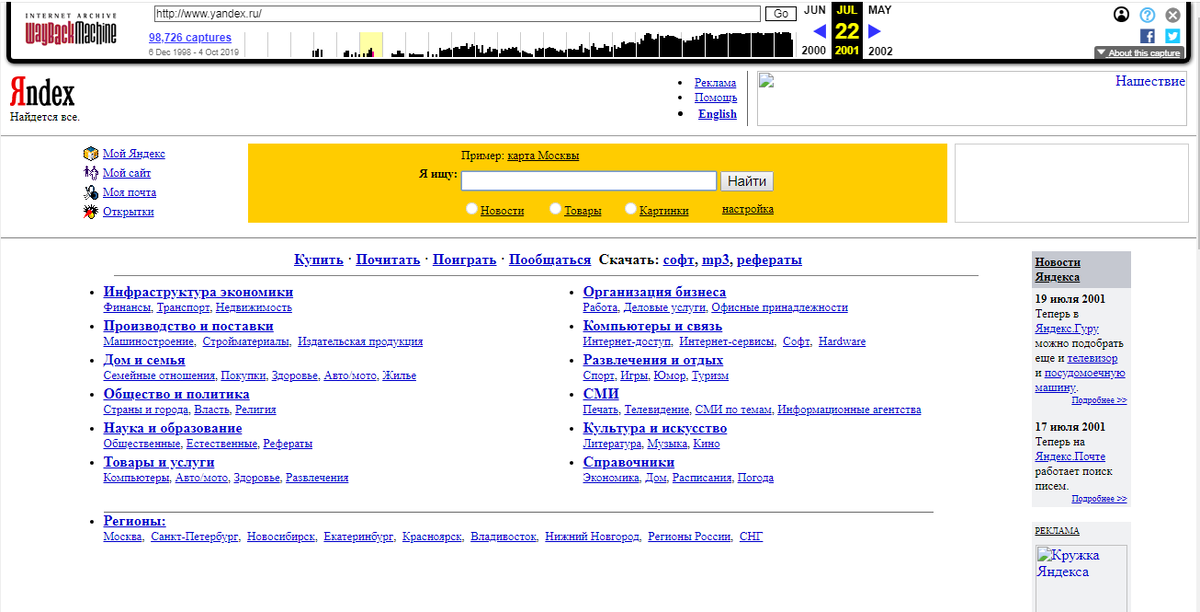Open the Дом и семья category

point(144,360)
